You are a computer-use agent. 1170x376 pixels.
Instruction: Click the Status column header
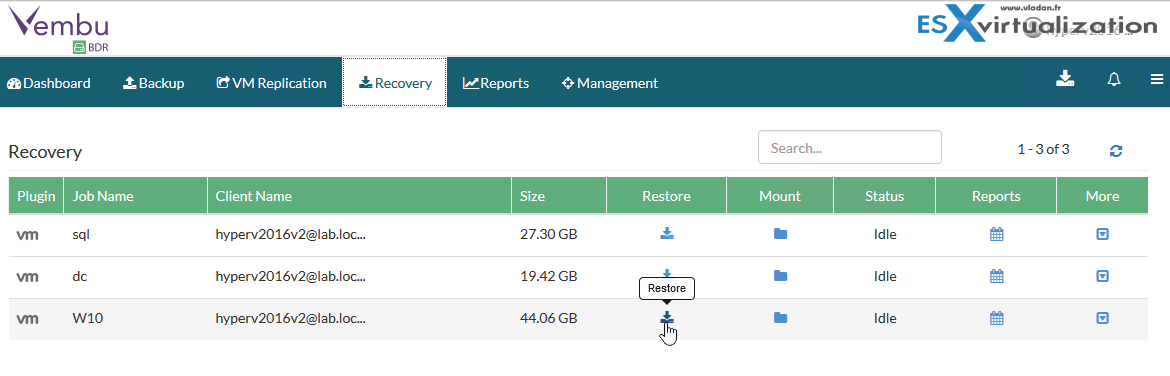(884, 196)
